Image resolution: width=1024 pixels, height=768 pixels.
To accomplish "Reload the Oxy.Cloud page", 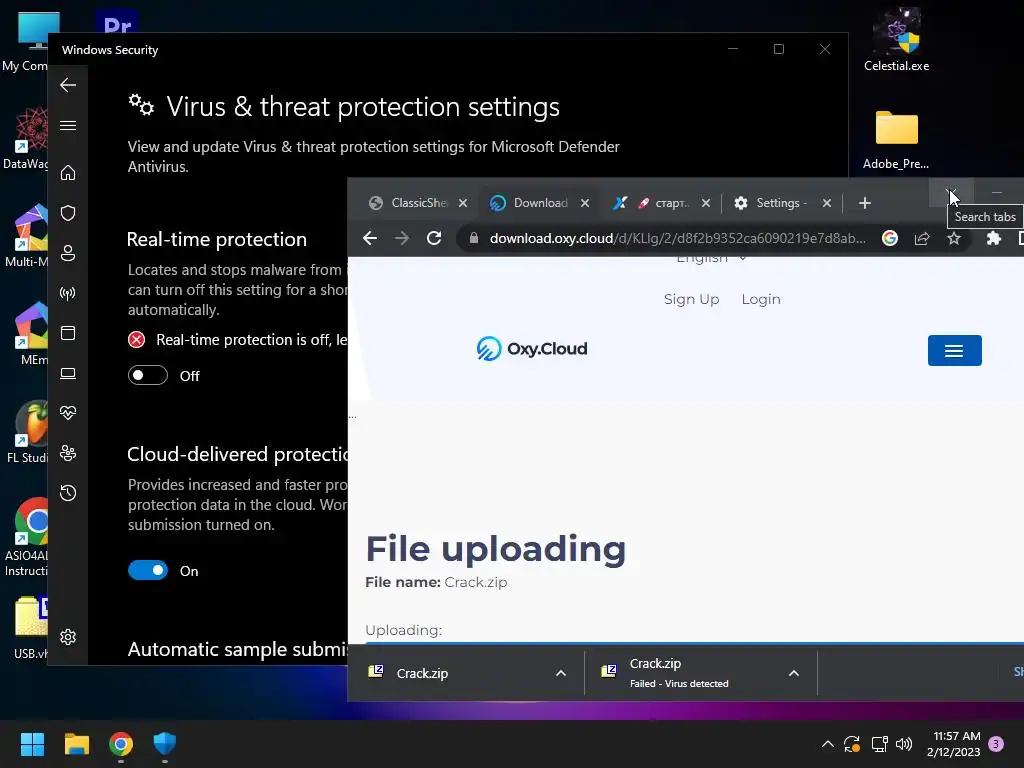I will [x=434, y=238].
